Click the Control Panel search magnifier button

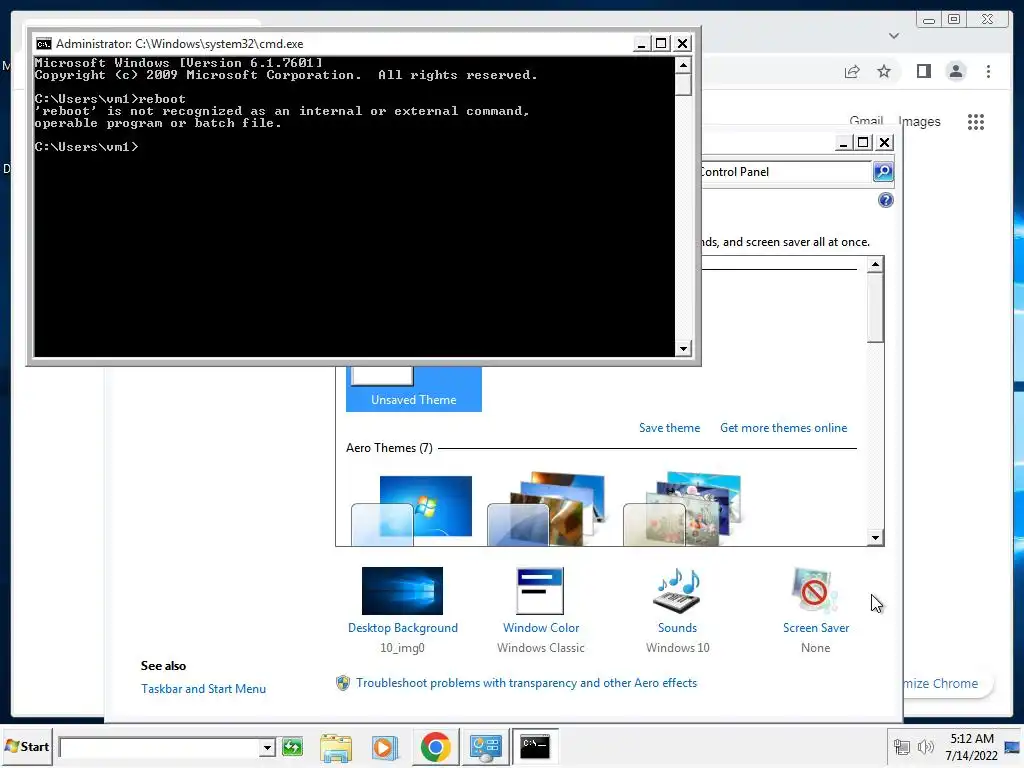pyautogui.click(x=883, y=172)
